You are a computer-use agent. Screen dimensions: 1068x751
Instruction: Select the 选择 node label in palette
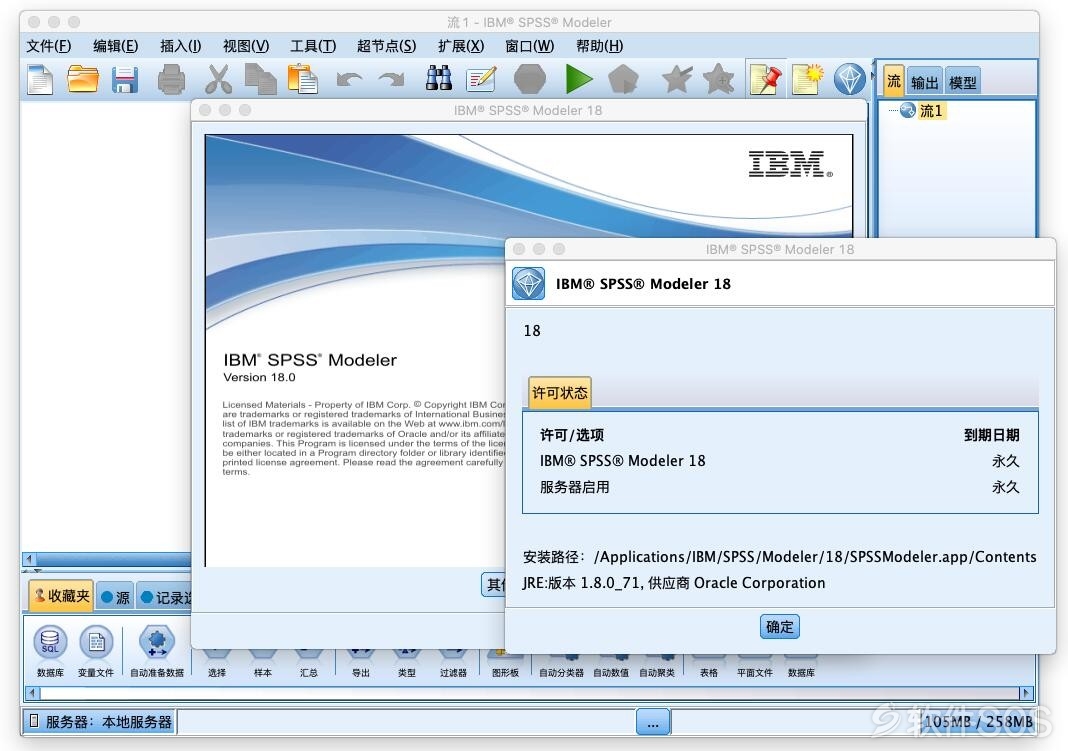(x=217, y=673)
